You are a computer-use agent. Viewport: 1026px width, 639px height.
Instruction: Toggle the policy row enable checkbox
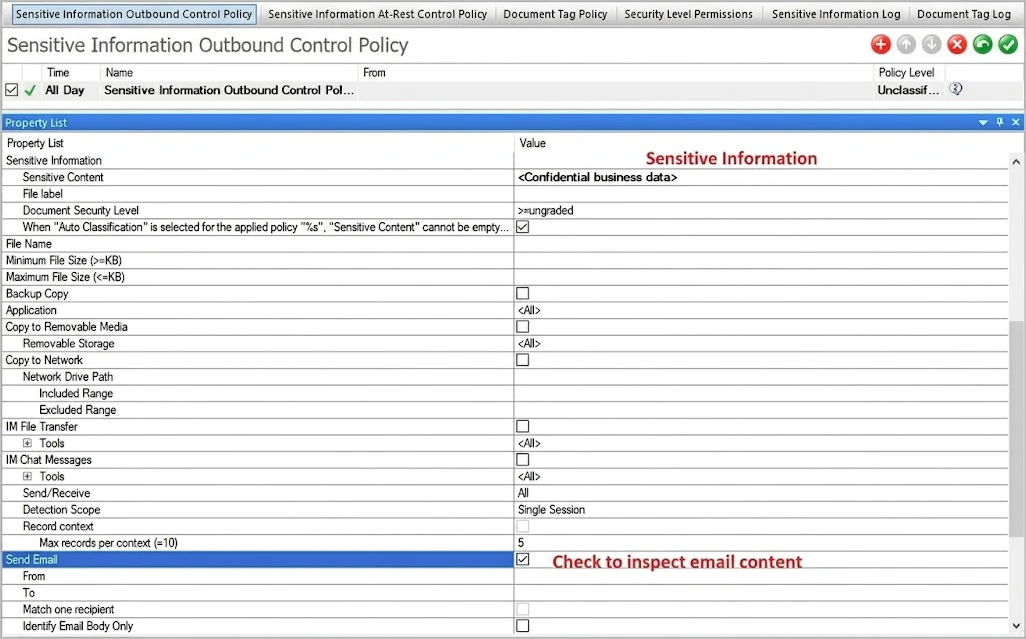click(x=11, y=90)
